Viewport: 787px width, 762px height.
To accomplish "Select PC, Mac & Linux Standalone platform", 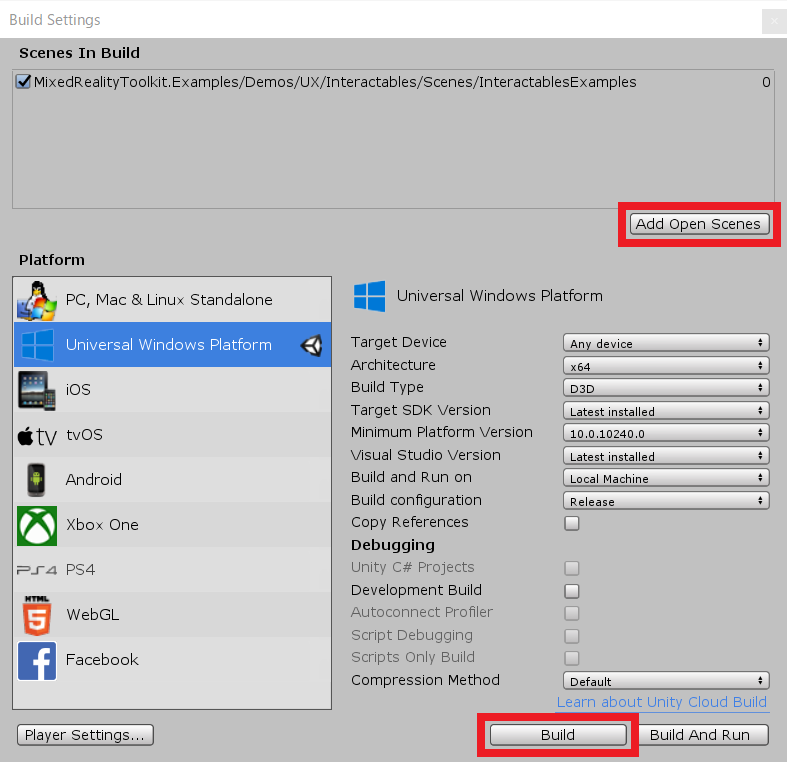I will [172, 300].
